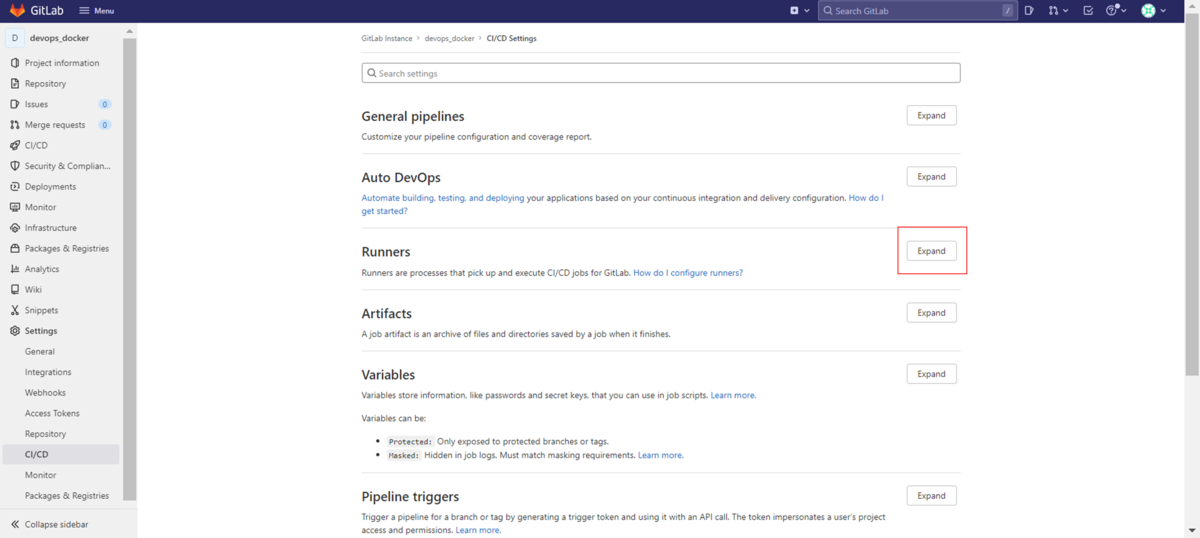Expand the Variables section
1200x538 pixels.
coord(931,374)
